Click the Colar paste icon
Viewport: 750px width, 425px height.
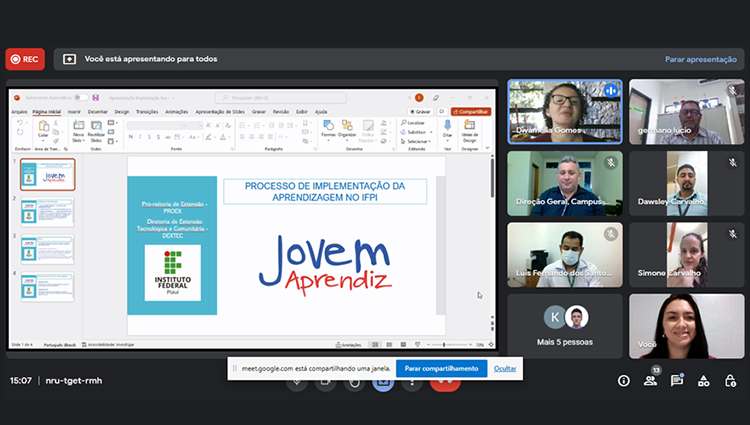click(x=43, y=128)
